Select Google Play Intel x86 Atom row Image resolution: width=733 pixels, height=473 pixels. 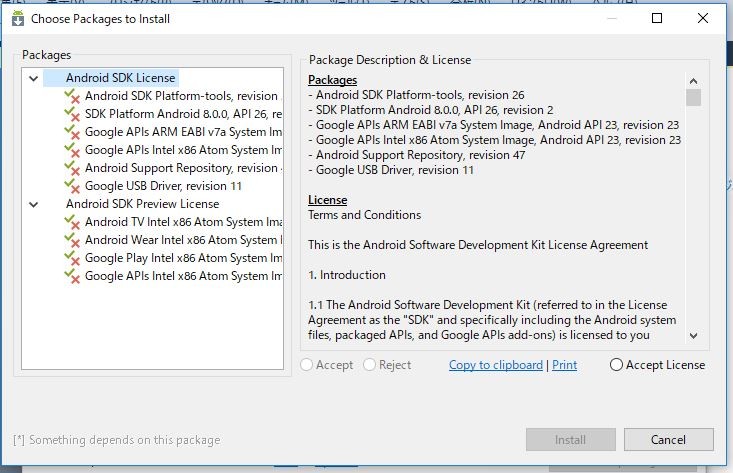coord(183,258)
